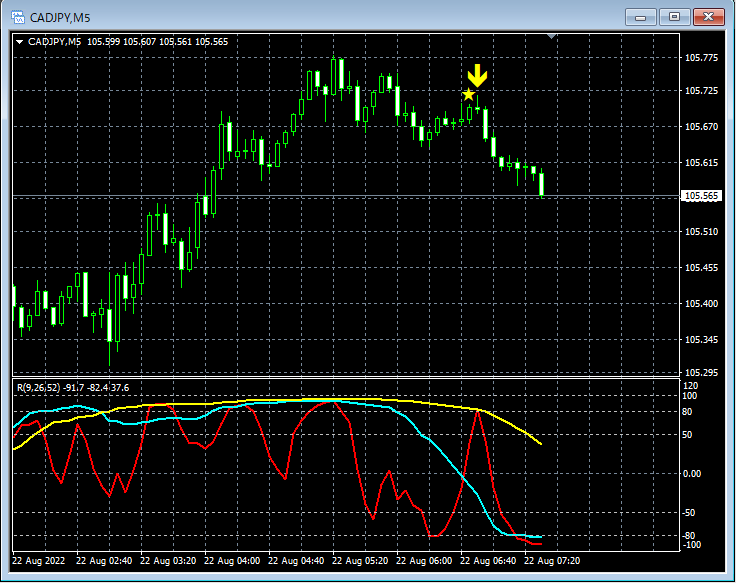Click the 22 Aug 04:40 time label
Screen dimensions: 737x583
[296, 561]
